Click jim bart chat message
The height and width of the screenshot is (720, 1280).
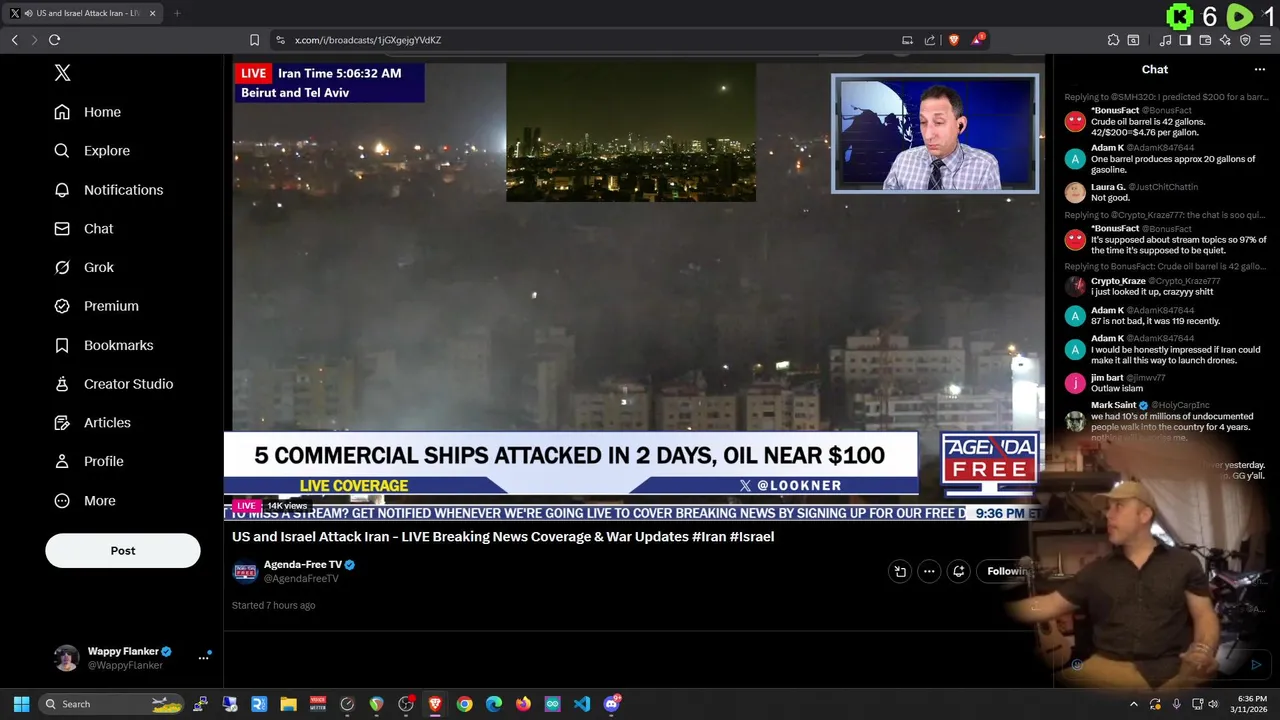(1116, 389)
